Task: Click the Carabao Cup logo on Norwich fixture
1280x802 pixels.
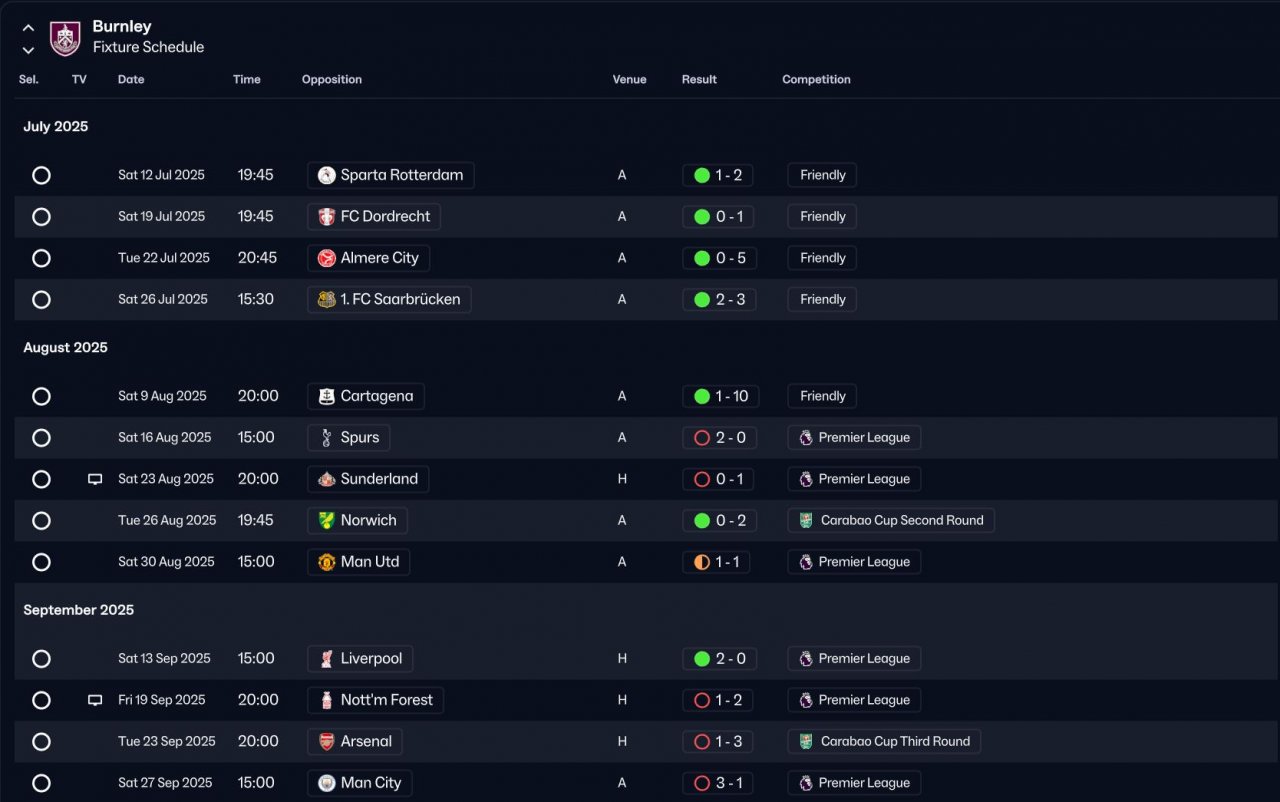Action: pyautogui.click(x=806, y=520)
